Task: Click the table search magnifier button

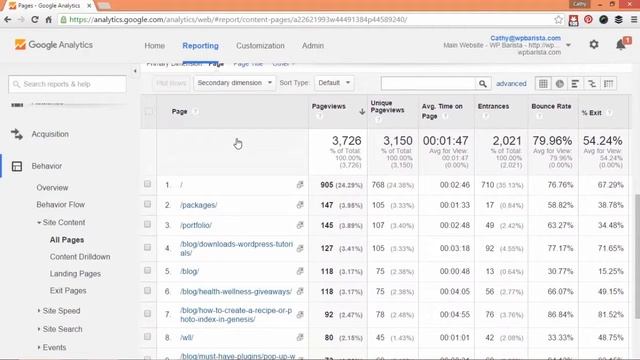Action: 483,84
